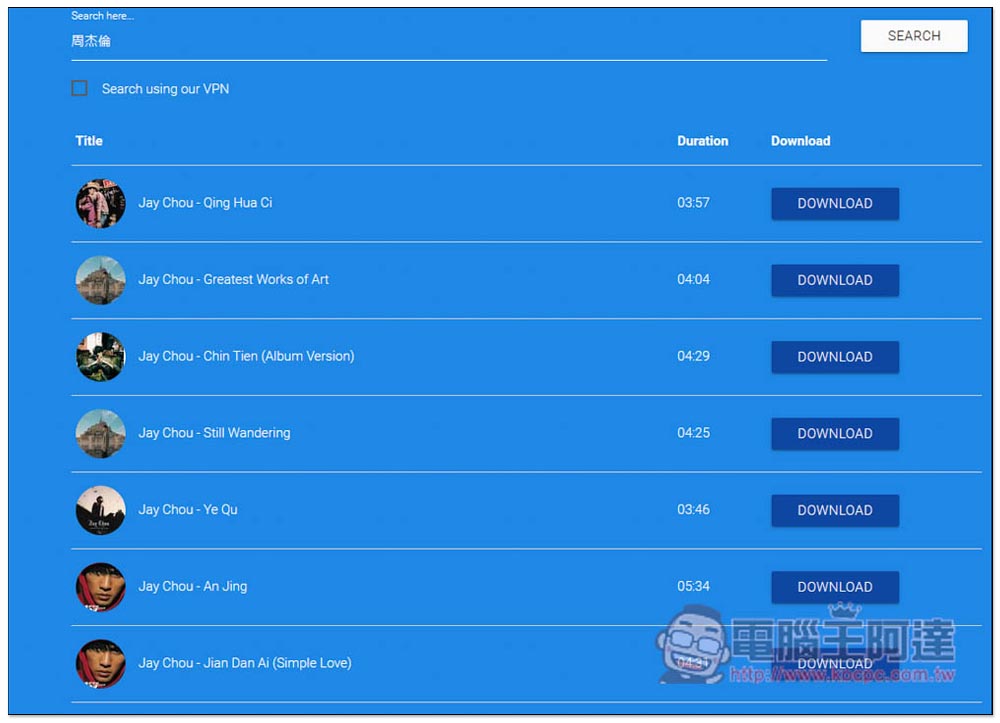Image resolution: width=1000 pixels, height=723 pixels.
Task: Open the Still Wandering album thumbnail
Action: point(101,434)
